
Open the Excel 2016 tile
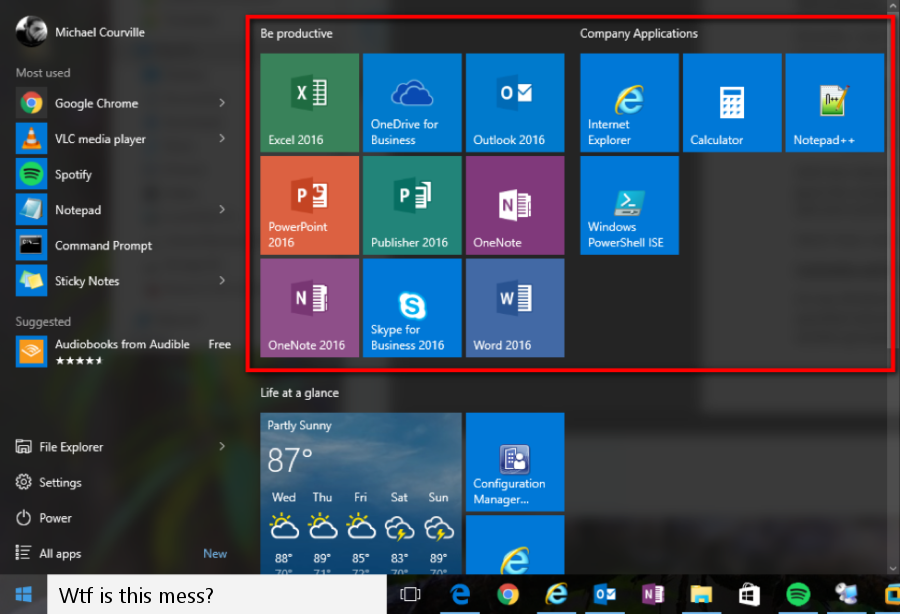click(309, 102)
